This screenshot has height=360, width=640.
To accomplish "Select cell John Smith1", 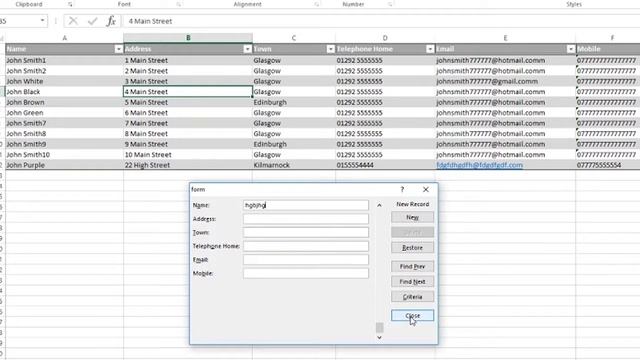I will [64, 60].
